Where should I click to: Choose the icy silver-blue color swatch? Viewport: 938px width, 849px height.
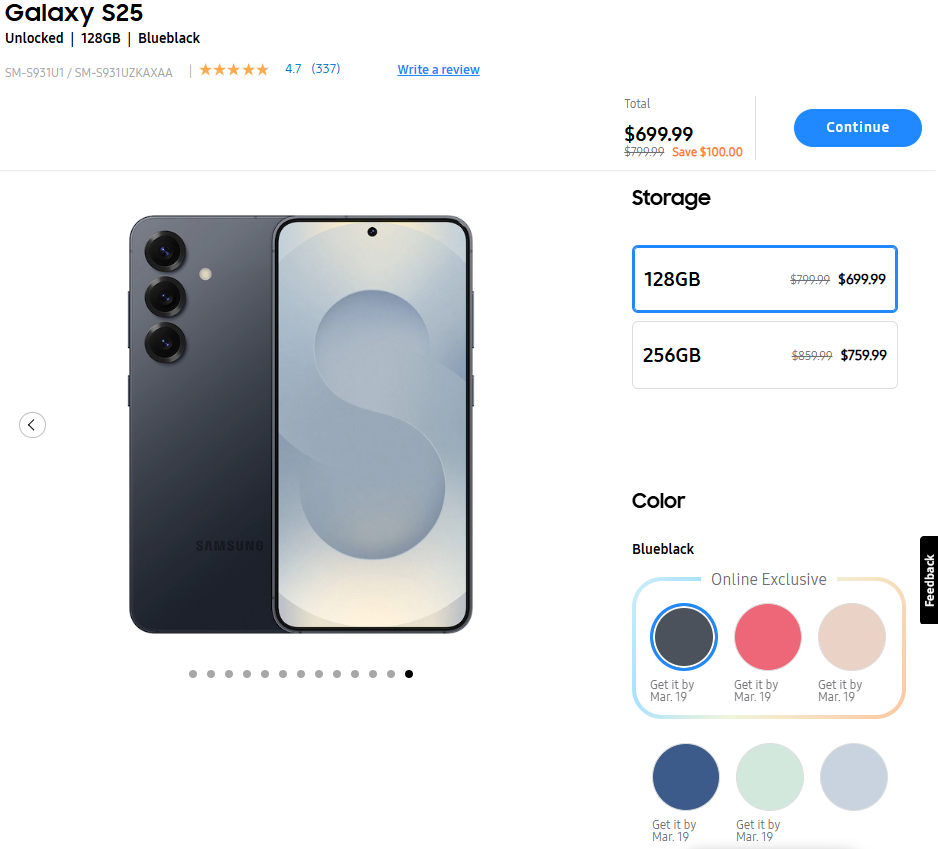click(853, 777)
